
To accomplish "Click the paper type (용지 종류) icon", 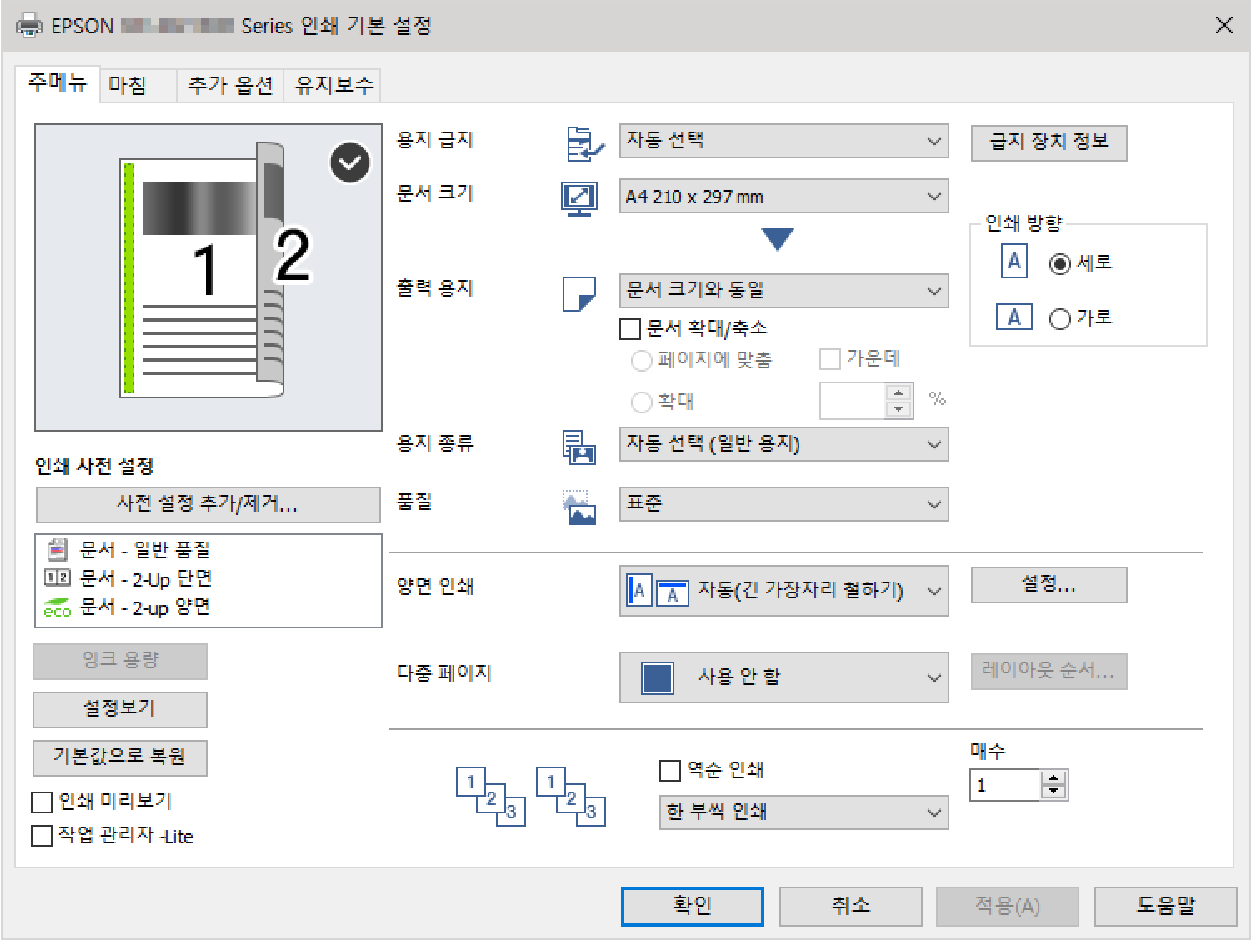I will click(579, 445).
